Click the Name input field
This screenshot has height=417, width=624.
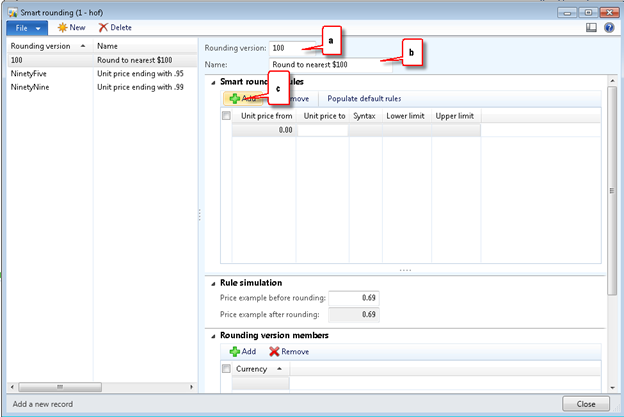point(330,64)
